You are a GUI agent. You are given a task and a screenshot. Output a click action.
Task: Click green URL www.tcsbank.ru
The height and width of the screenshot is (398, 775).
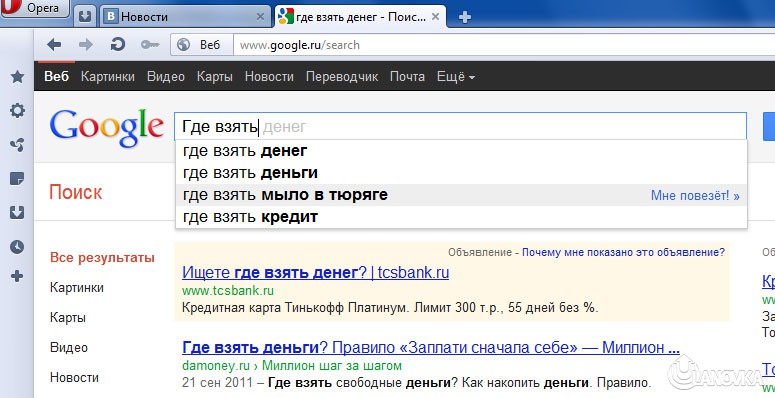(x=228, y=290)
